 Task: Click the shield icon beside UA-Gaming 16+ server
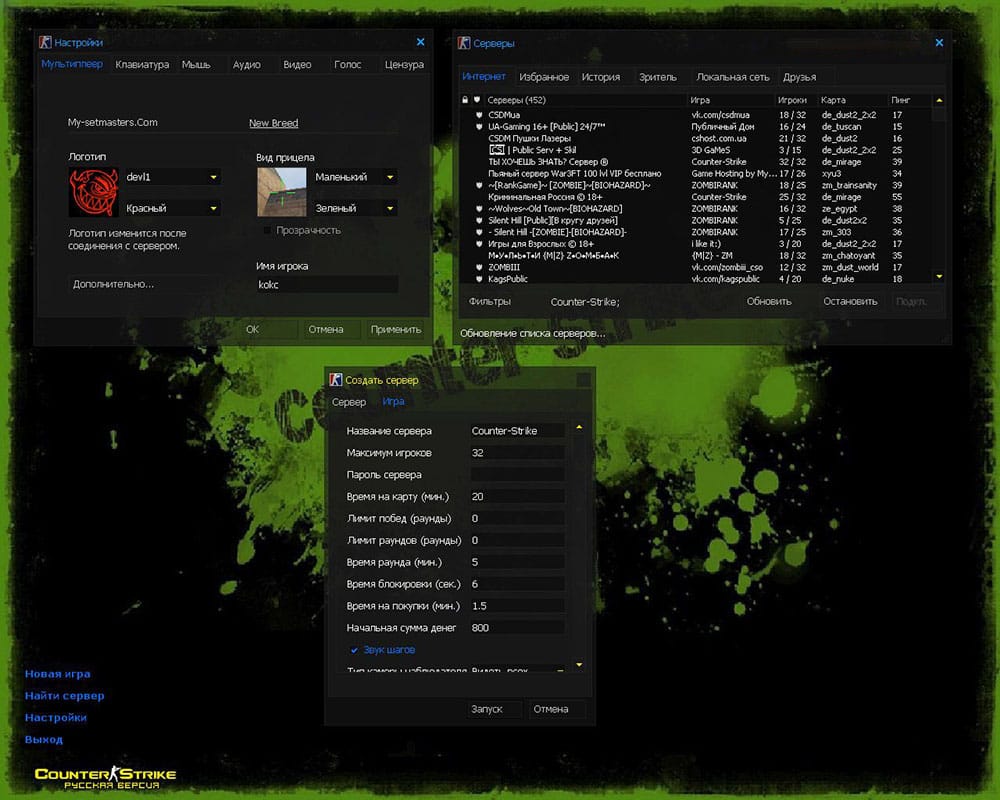tap(479, 126)
